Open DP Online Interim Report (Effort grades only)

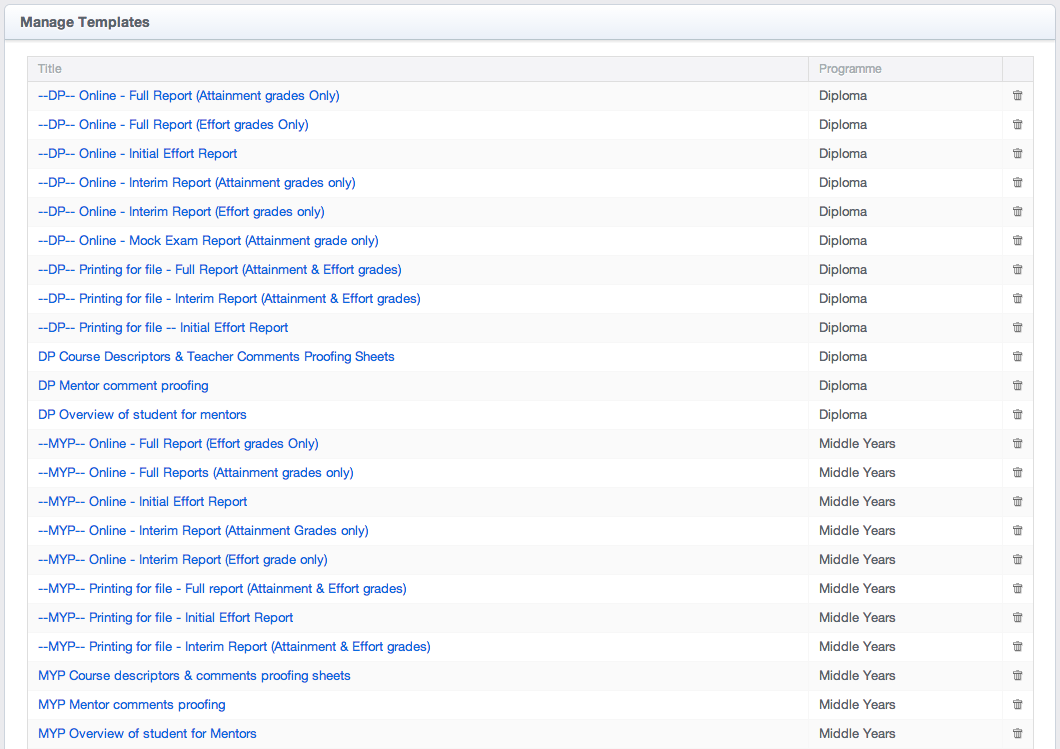tap(181, 212)
